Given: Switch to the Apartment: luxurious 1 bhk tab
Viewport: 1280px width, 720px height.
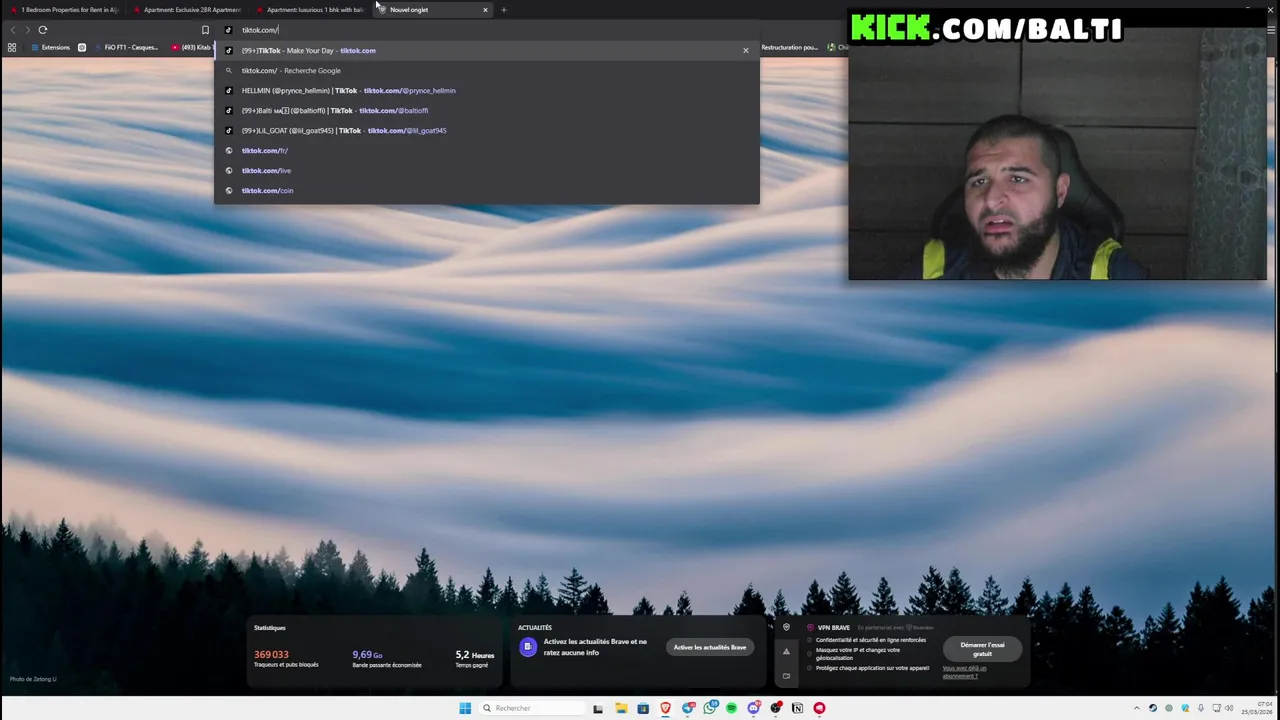Looking at the screenshot, I should pyautogui.click(x=310, y=10).
